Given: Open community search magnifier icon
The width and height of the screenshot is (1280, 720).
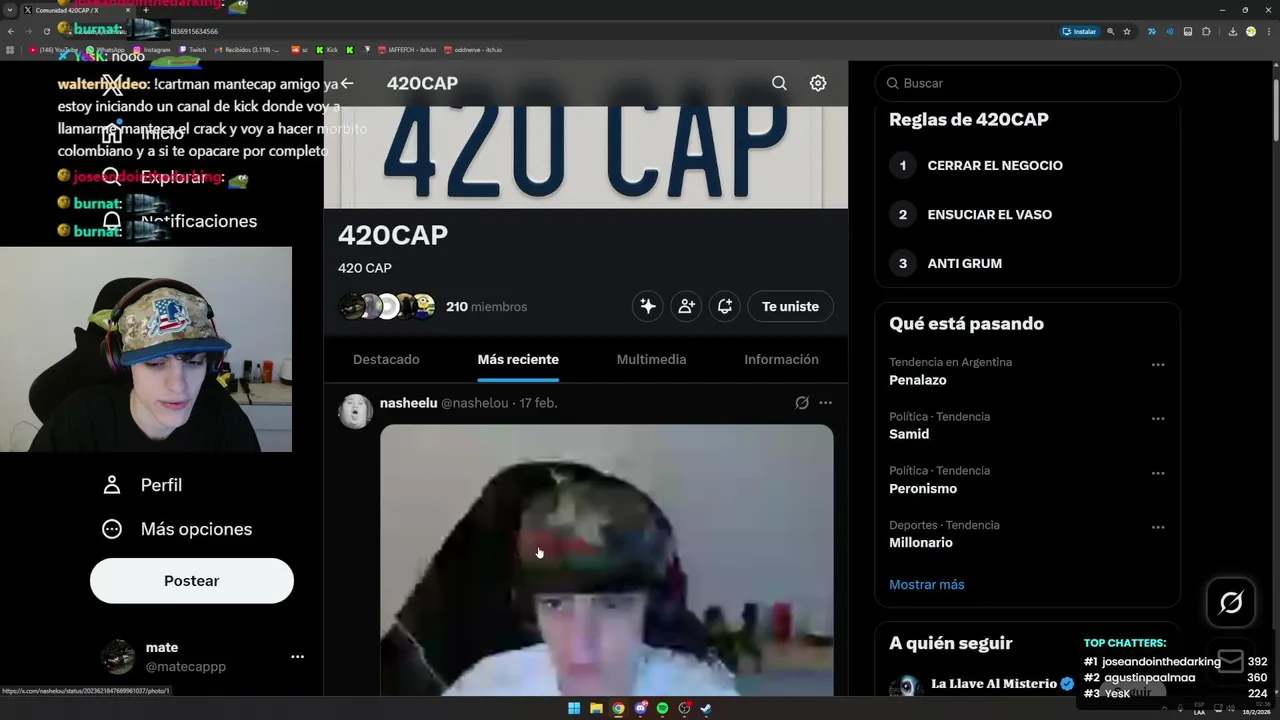Looking at the screenshot, I should click(x=779, y=83).
